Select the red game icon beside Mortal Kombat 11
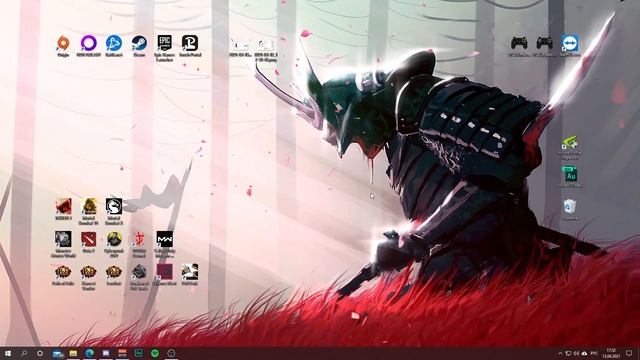The image size is (640, 360). coord(63,207)
